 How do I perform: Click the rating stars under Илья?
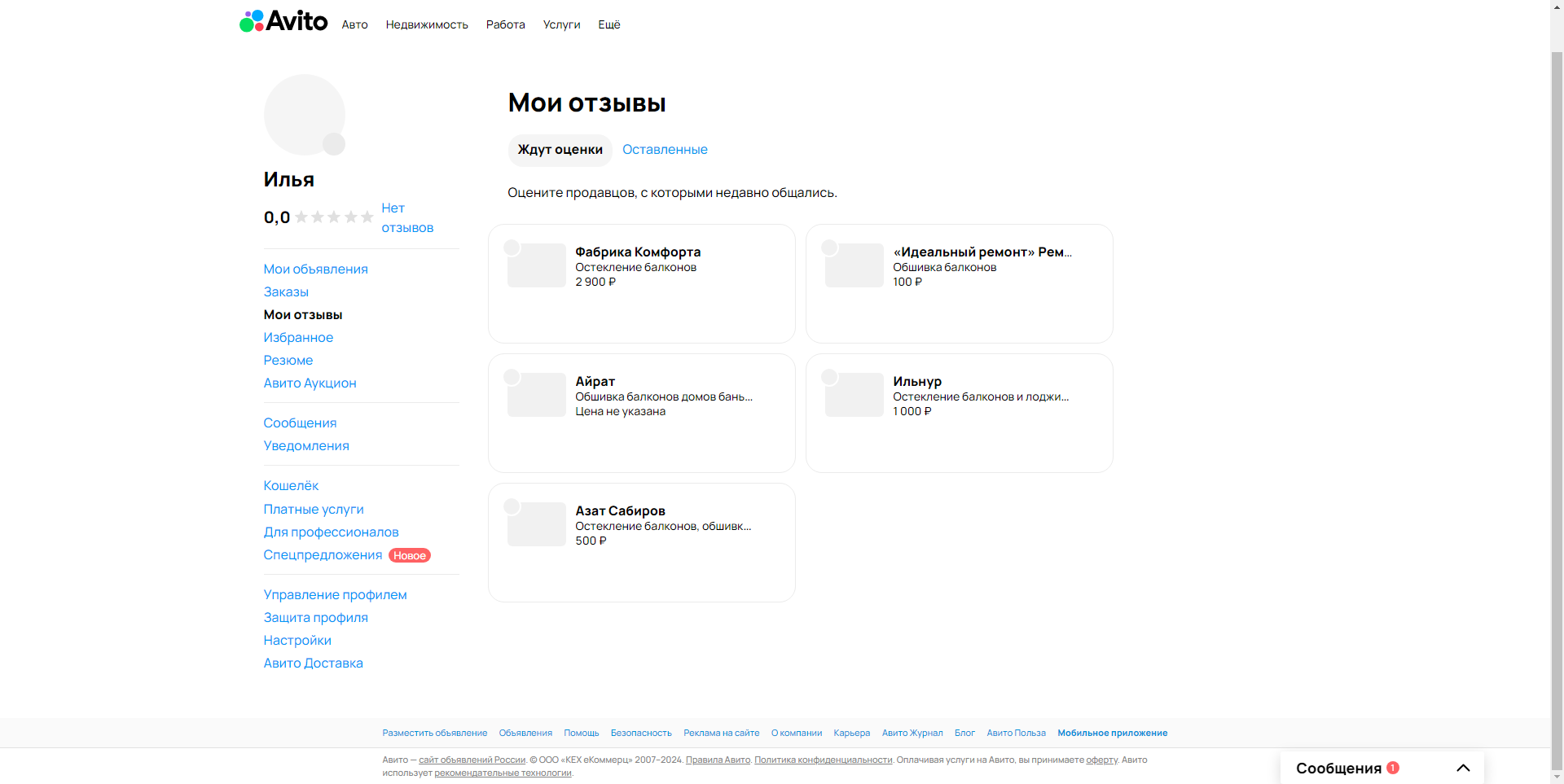point(334,217)
